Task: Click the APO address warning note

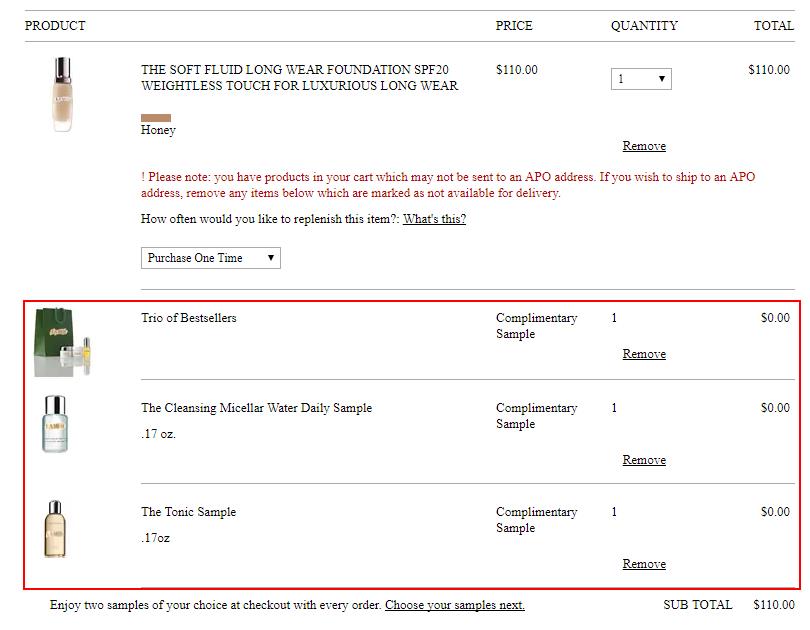Action: pyautogui.click(x=448, y=185)
